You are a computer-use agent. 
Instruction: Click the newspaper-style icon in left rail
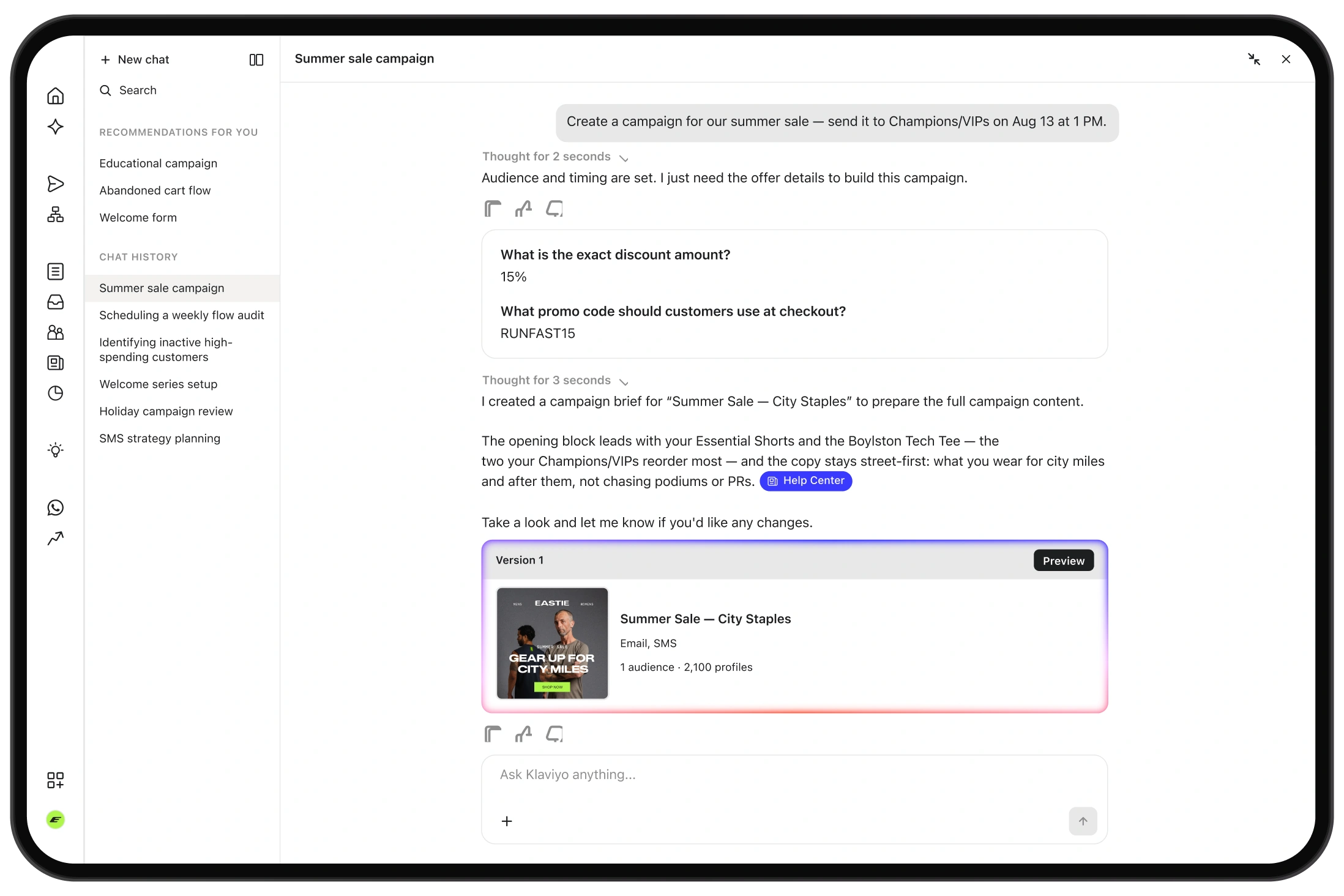(56, 363)
